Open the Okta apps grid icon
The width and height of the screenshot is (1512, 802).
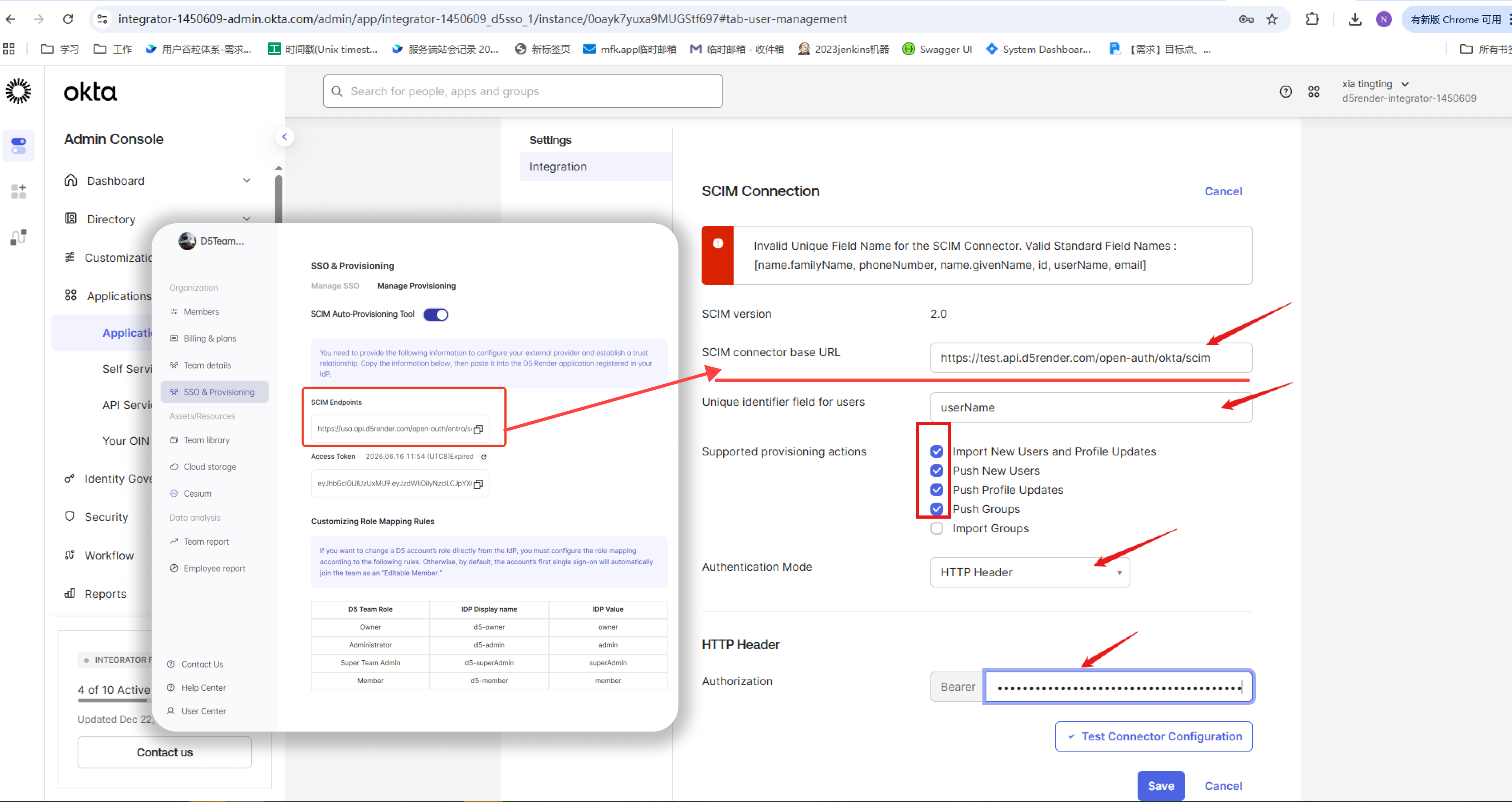1314,92
